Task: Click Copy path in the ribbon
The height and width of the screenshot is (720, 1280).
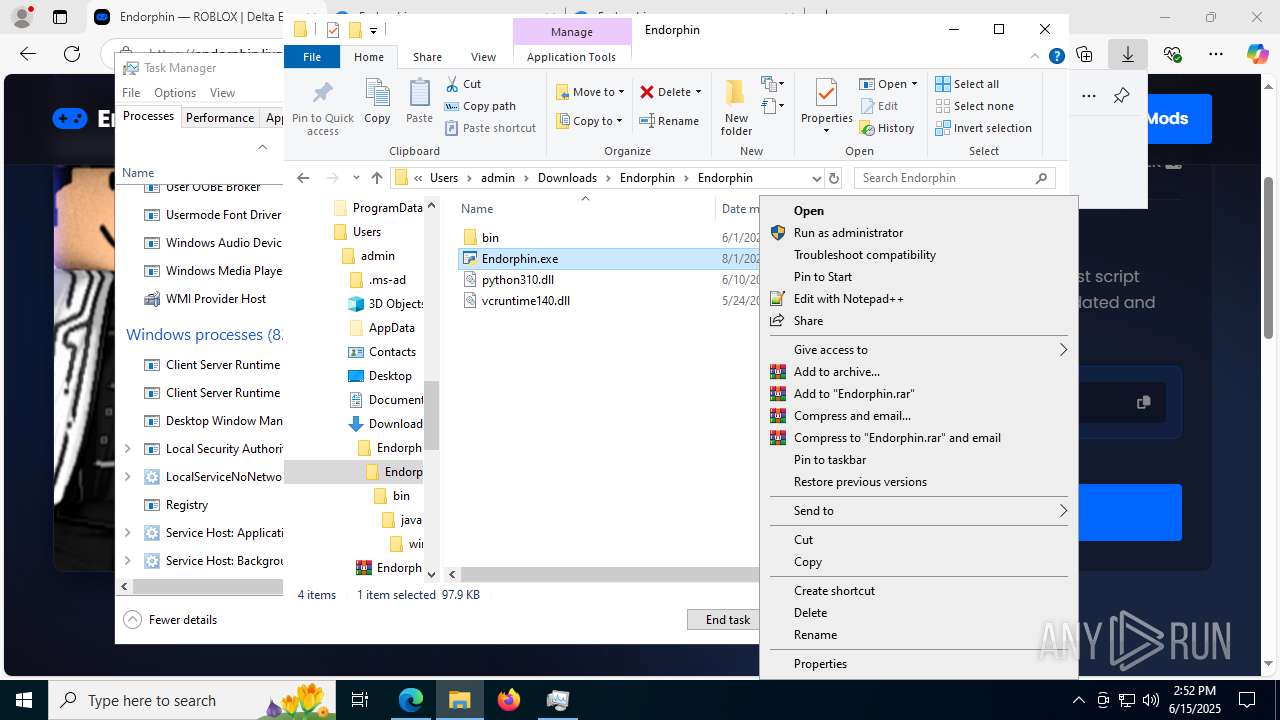Action: (480, 106)
